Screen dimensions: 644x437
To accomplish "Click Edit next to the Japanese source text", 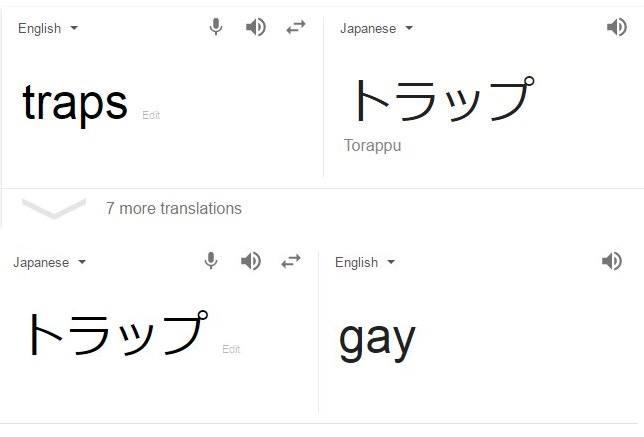I will point(231,349).
